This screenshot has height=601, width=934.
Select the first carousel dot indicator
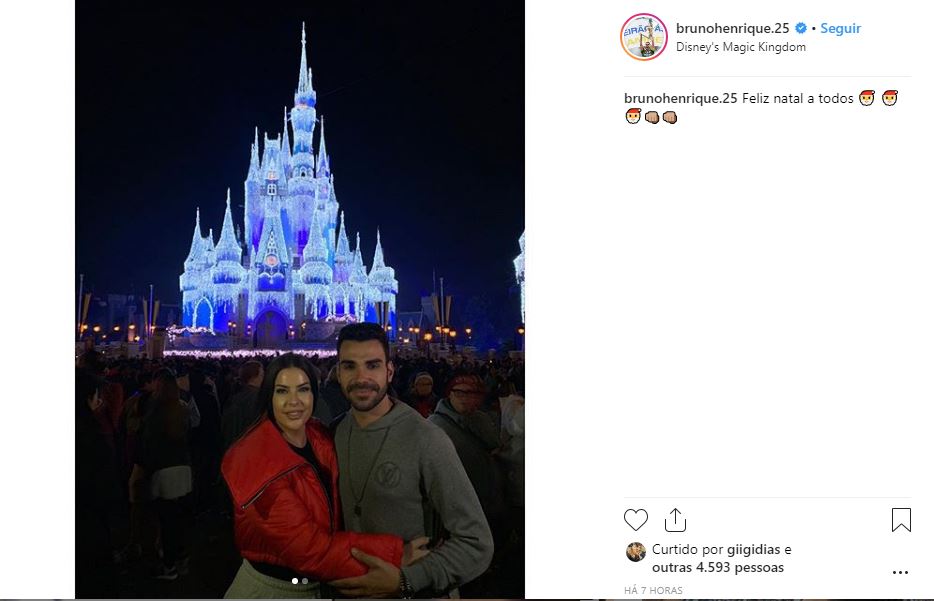click(x=295, y=581)
